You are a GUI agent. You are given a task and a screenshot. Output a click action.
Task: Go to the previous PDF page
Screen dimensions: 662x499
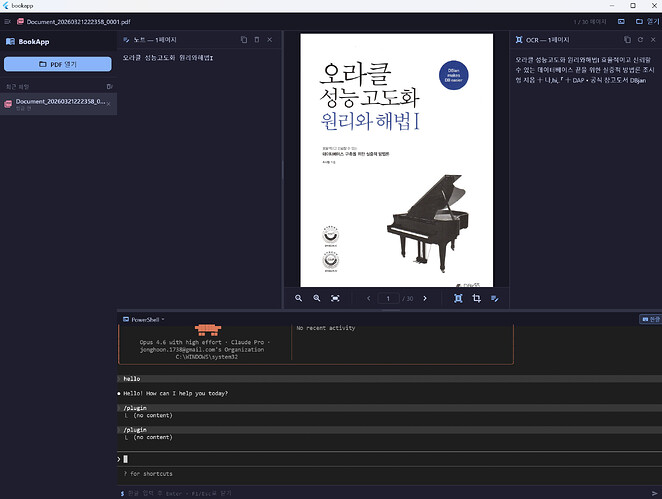(x=369, y=298)
